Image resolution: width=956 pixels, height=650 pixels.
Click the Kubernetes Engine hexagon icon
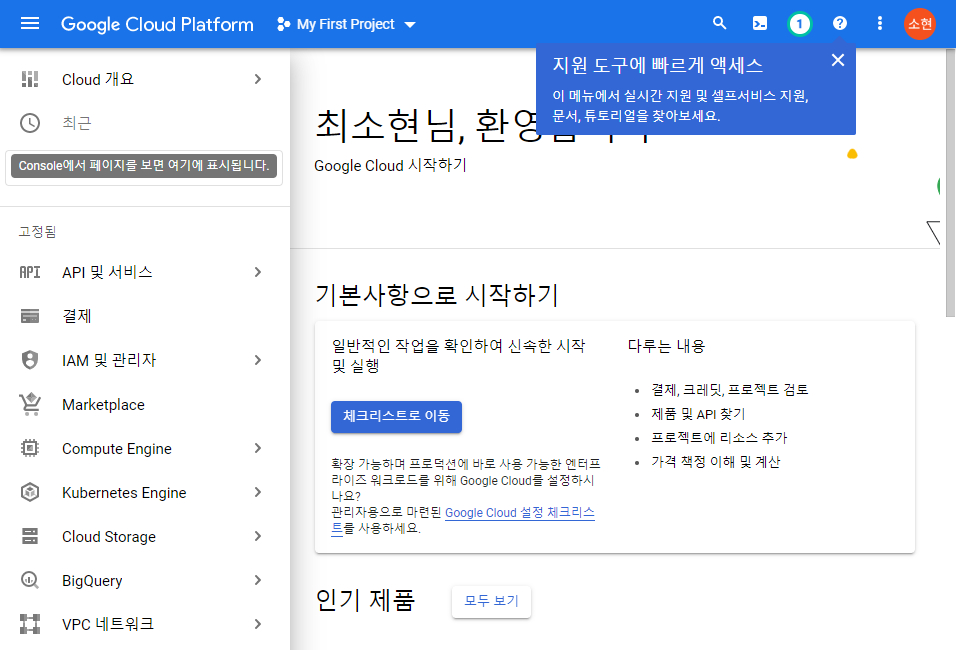point(30,492)
